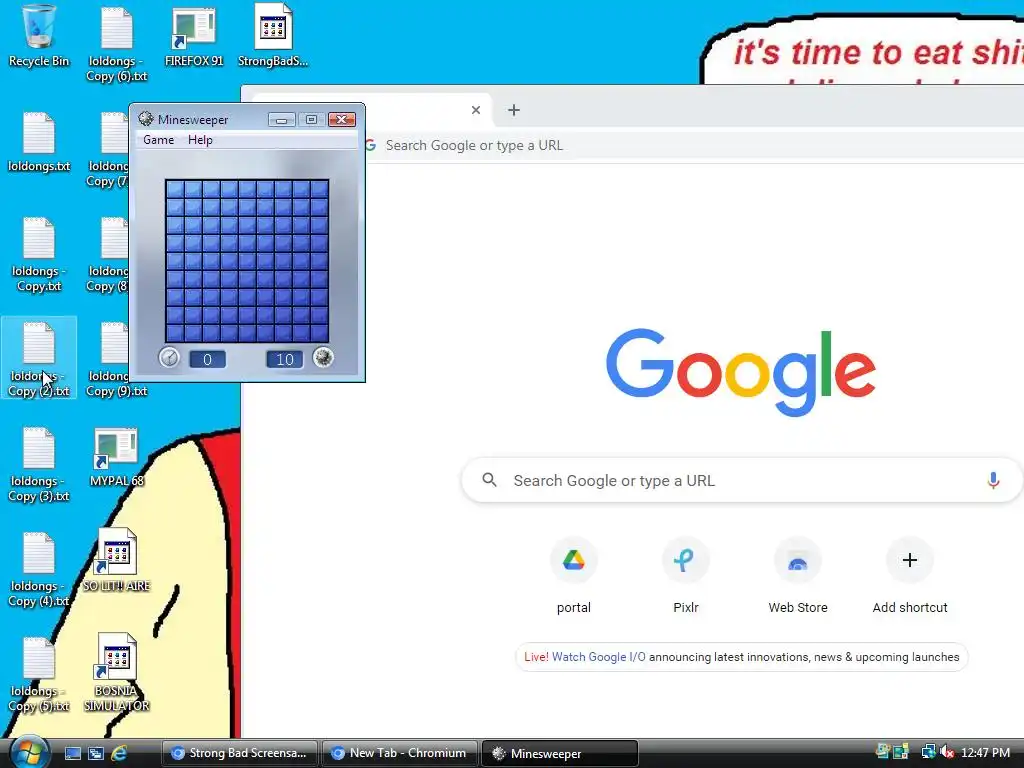Image resolution: width=1024 pixels, height=768 pixels.
Task: Select loldongs - Copy (6).txt file icon
Action: coord(117,44)
